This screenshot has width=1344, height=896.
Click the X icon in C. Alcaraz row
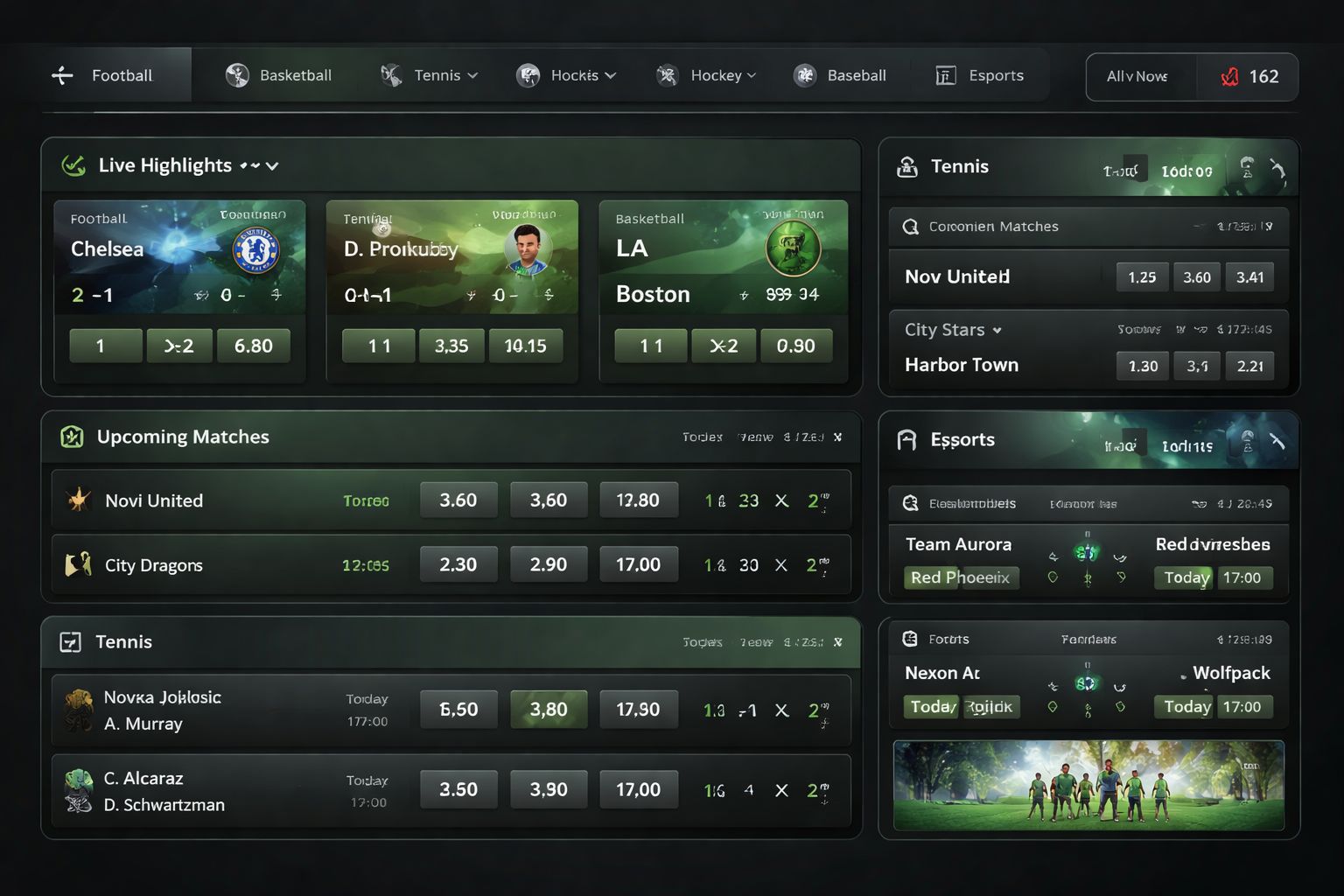pyautogui.click(x=781, y=790)
